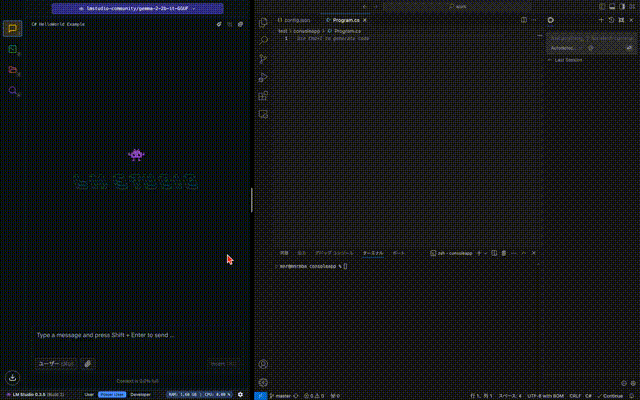Open the downloads icon in LM Studio

coord(13,378)
